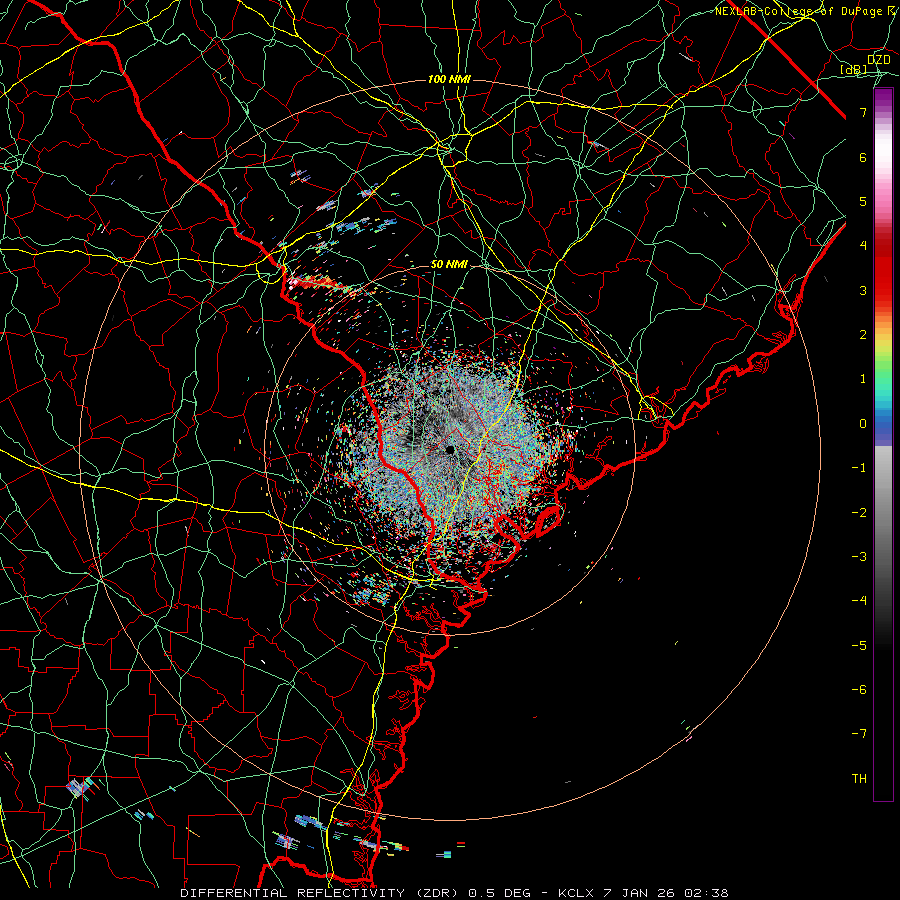900x900 pixels.
Task: Click the positive "7" scale tick label
Action: coord(863,112)
